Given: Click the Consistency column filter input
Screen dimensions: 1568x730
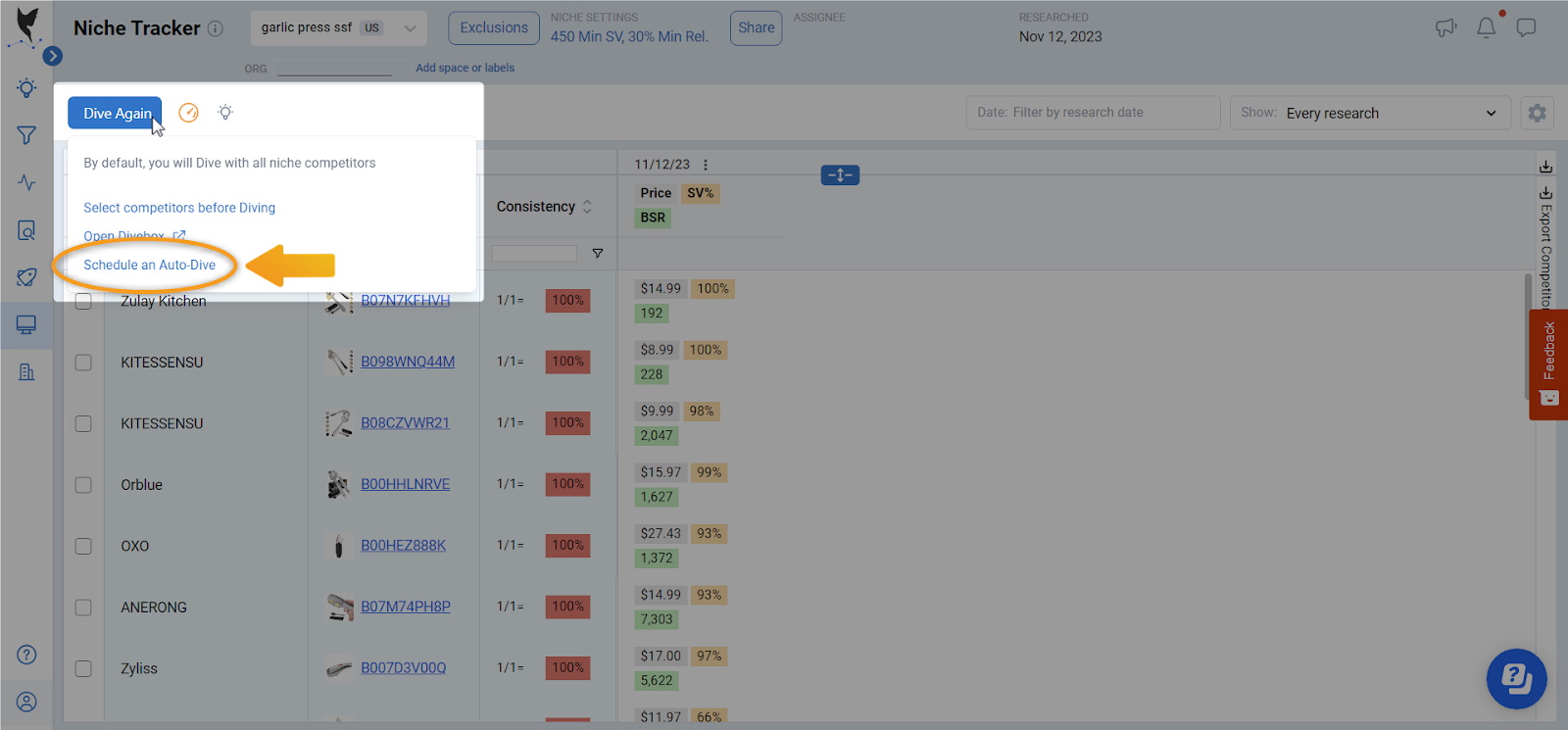Looking at the screenshot, I should click(x=534, y=254).
